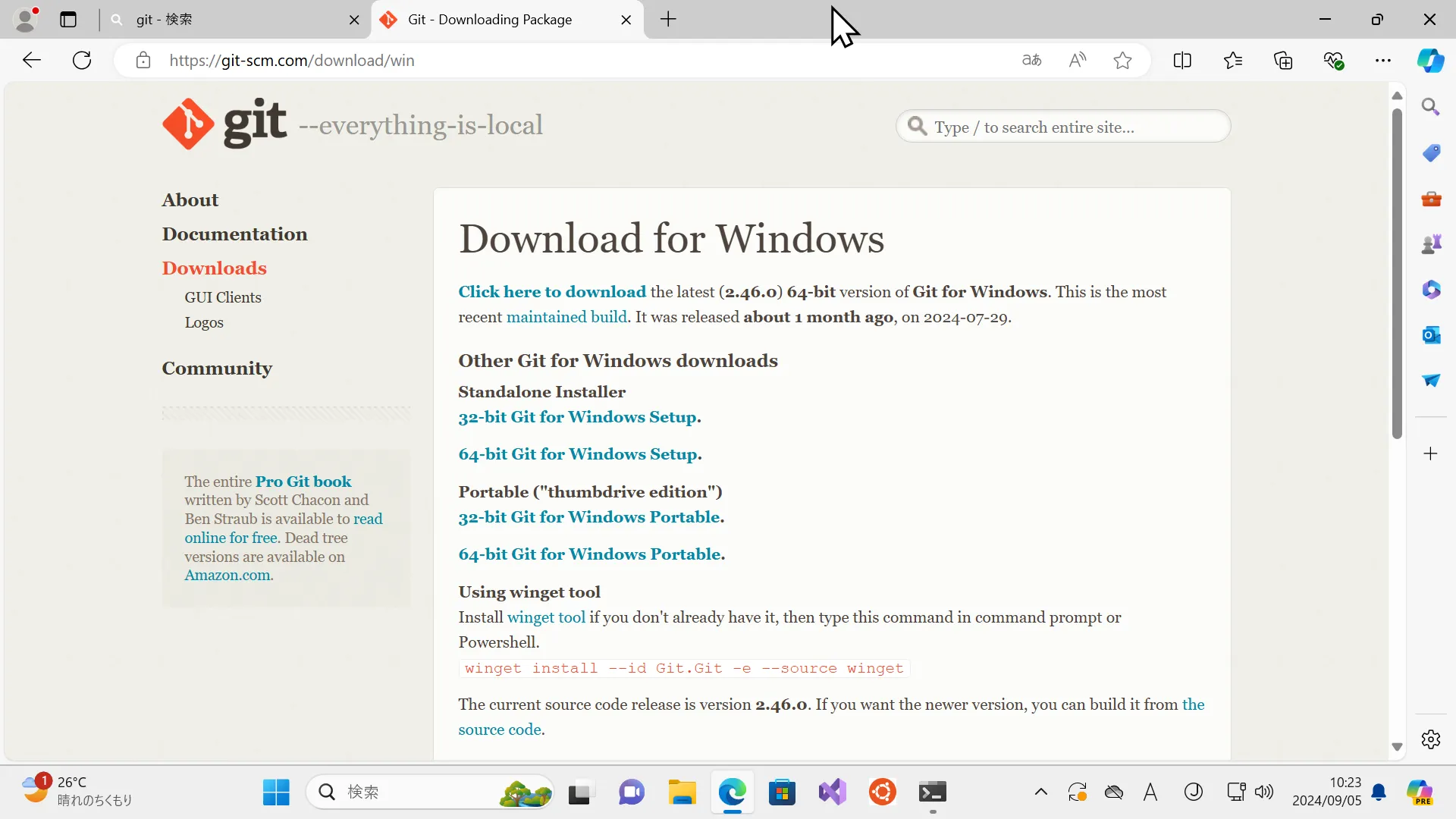1456x819 pixels.
Task: Open the translate page icon in address bar
Action: tap(1031, 61)
